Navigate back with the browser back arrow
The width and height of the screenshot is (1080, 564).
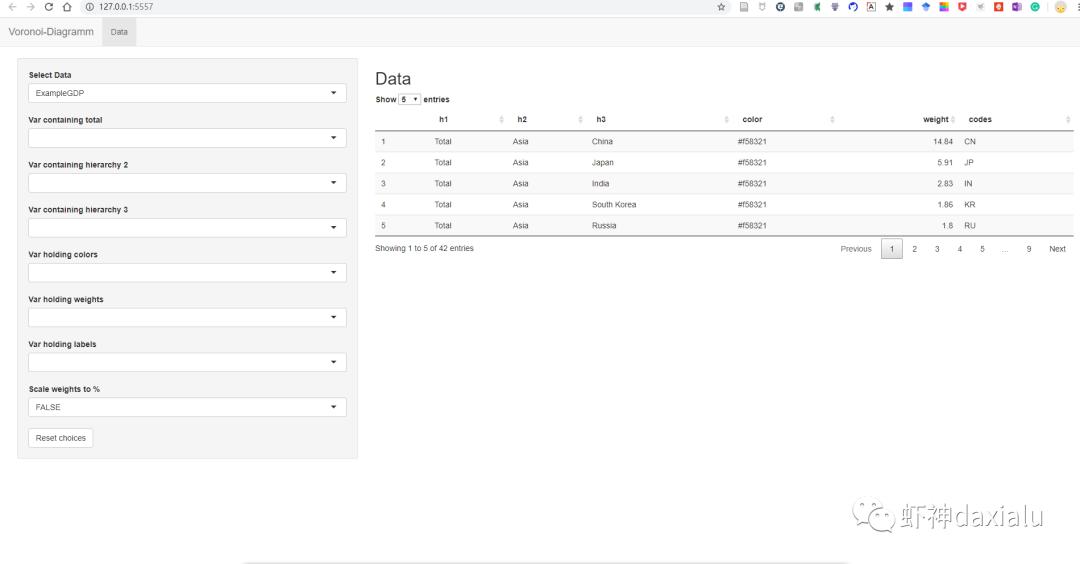pyautogui.click(x=12, y=7)
